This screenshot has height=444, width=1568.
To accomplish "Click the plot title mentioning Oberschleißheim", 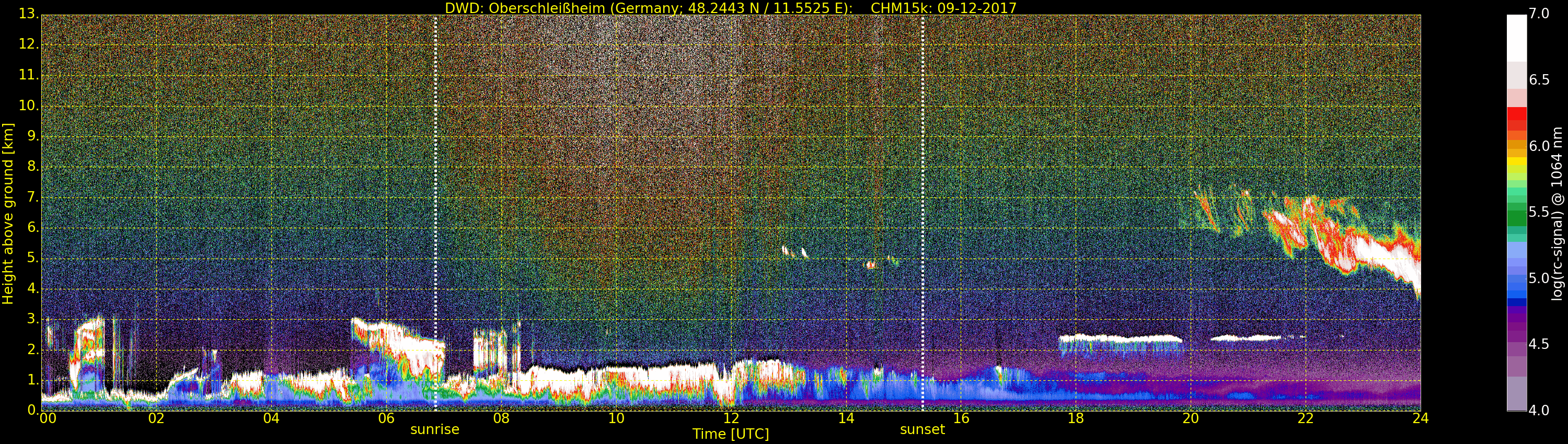I will pos(731,8).
